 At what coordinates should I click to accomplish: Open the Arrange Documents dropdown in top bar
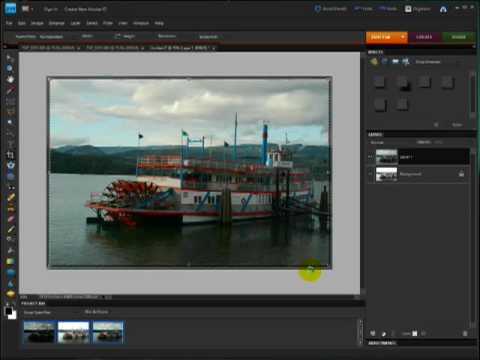[27, 9]
